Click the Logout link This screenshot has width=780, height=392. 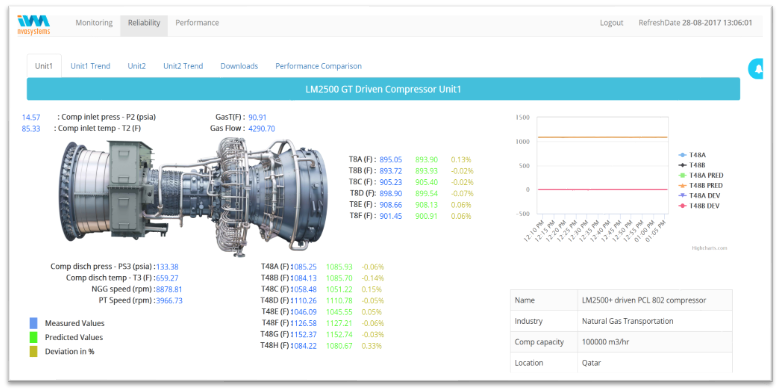tap(611, 23)
